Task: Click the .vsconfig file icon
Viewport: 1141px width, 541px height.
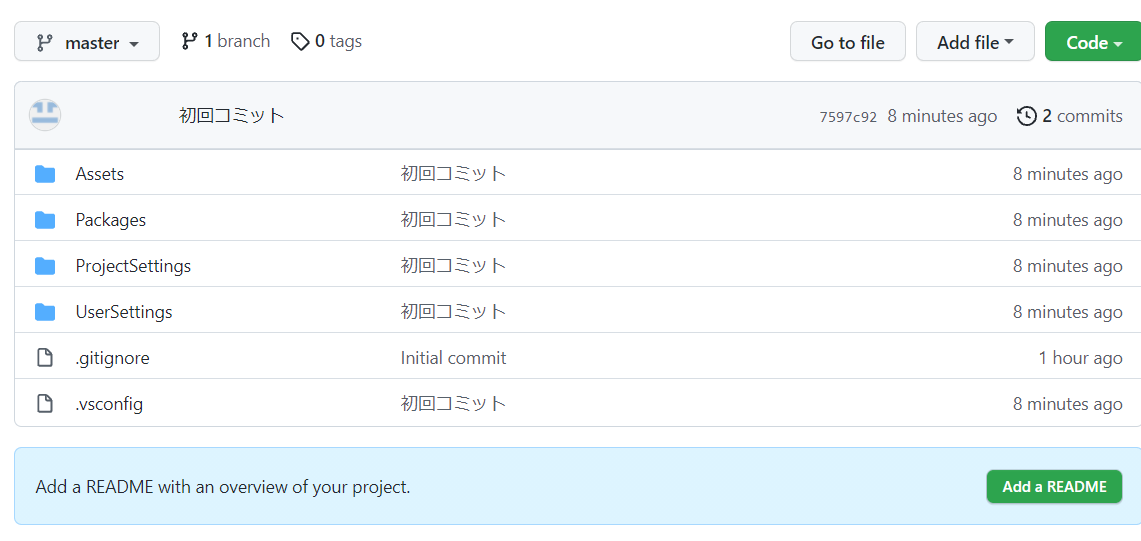Action: pyautogui.click(x=45, y=404)
